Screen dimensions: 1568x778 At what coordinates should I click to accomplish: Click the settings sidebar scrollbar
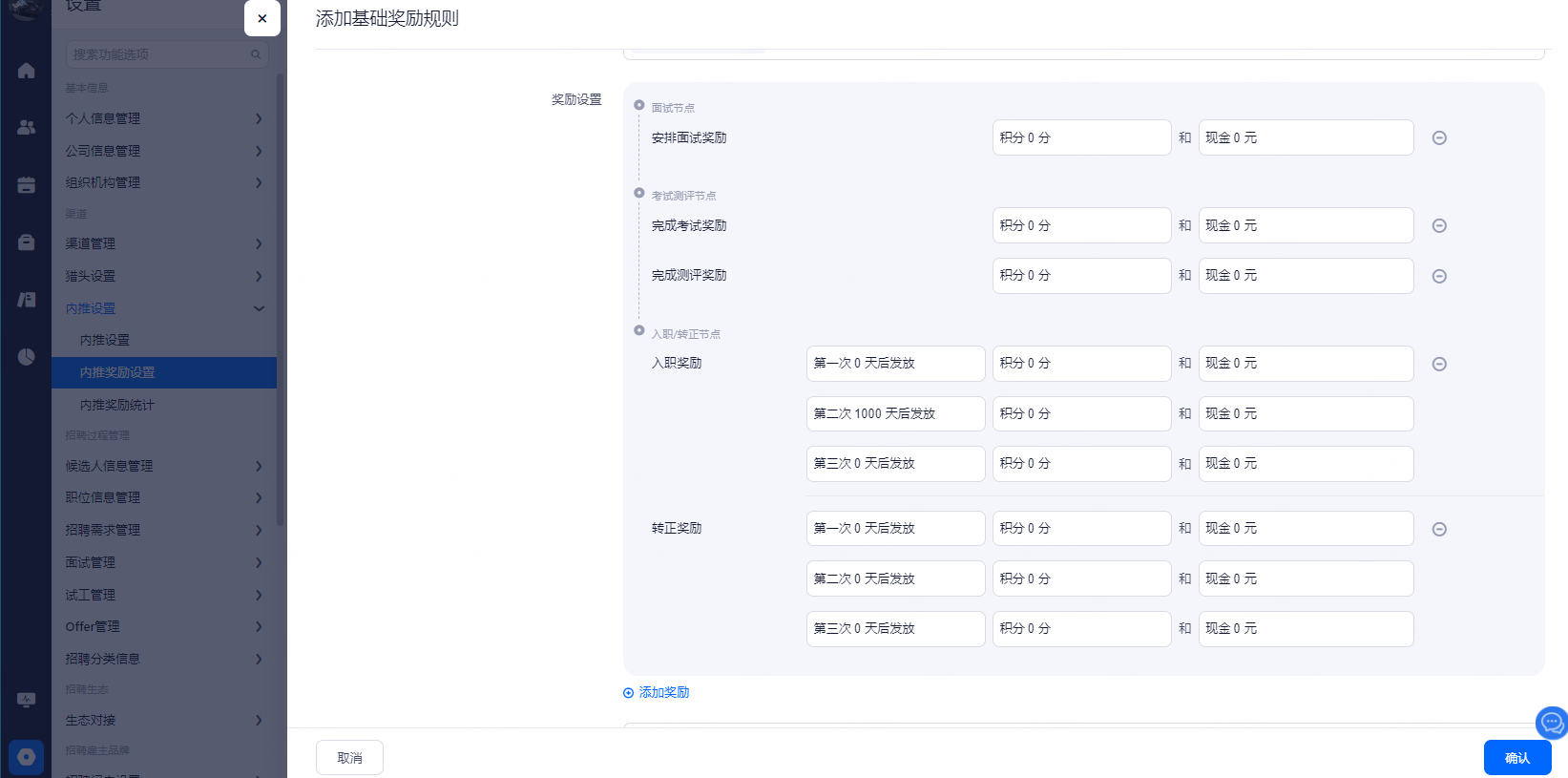coord(280,299)
